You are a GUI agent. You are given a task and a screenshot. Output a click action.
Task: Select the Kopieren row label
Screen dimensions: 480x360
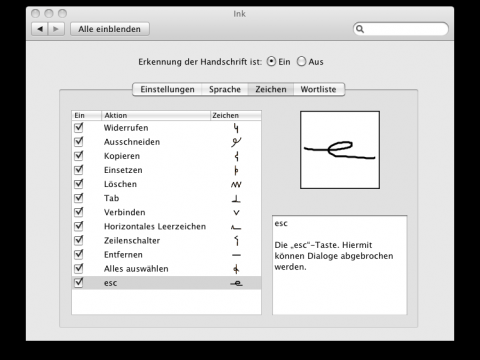coord(122,156)
